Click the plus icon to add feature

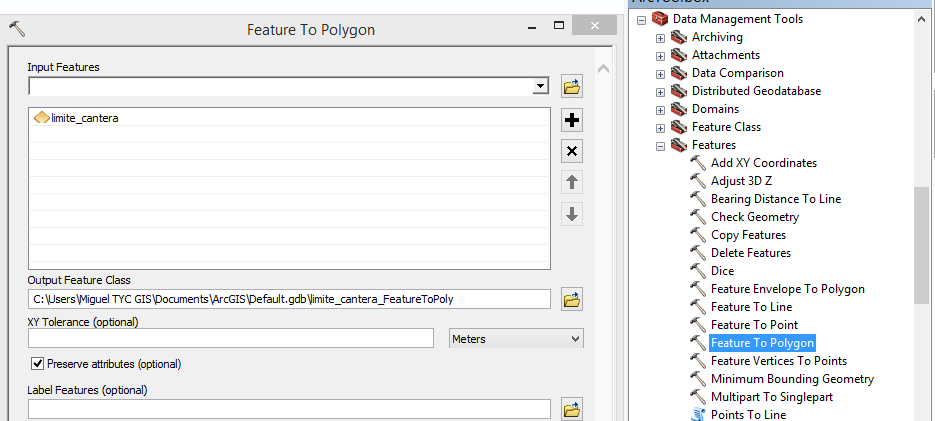(x=572, y=120)
